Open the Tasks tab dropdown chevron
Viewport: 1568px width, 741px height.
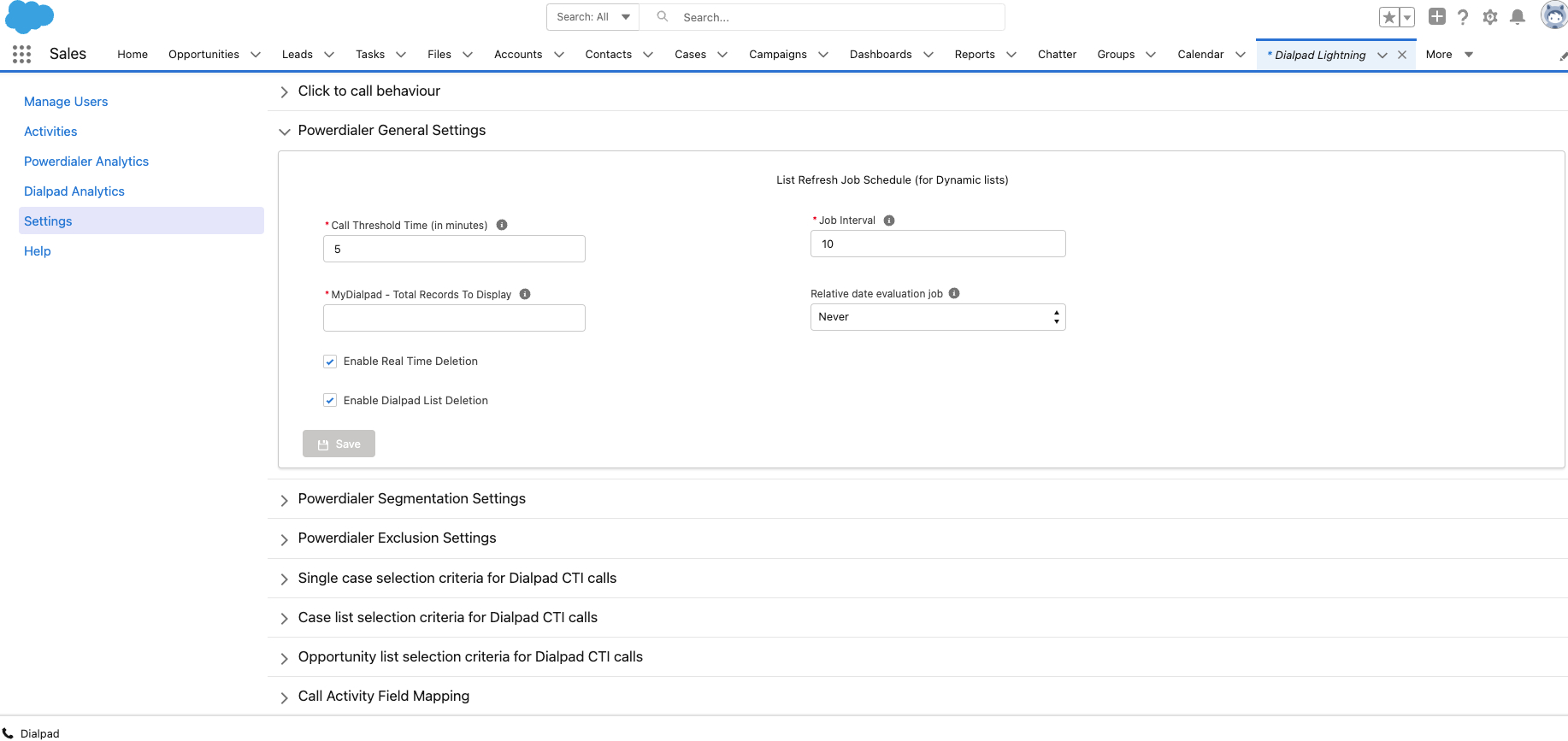401,55
